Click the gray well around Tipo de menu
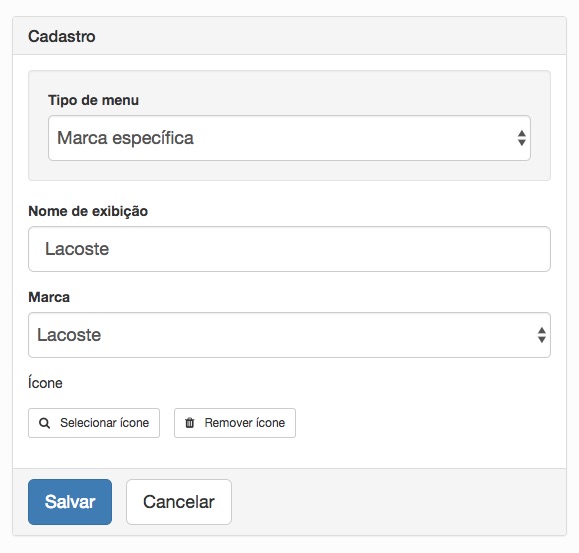Screen dimensions: 579x553 coord(289,171)
